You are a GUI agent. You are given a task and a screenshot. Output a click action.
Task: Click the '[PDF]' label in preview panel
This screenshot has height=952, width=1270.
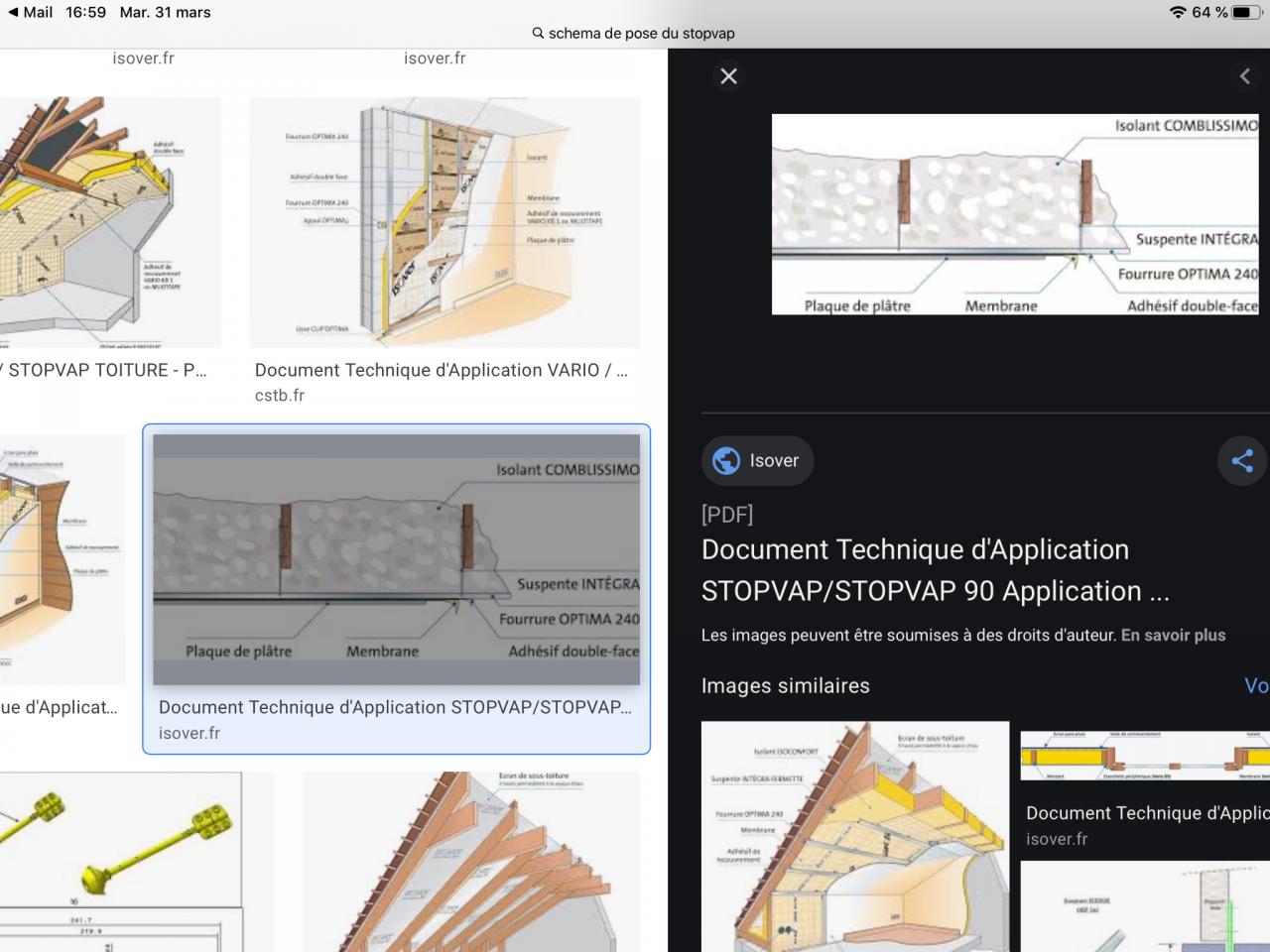tap(727, 515)
